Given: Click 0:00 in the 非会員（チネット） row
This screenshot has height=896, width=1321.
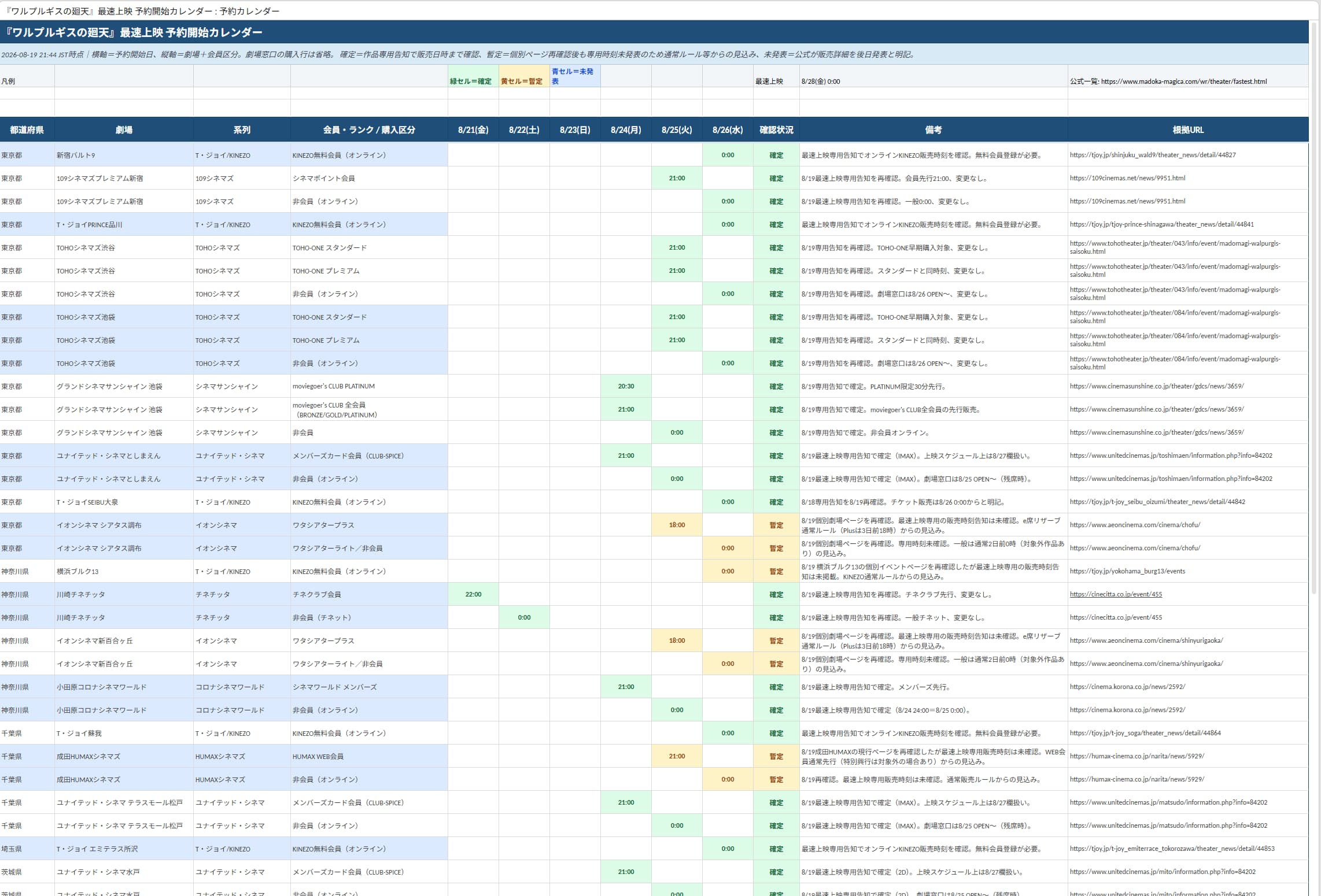Looking at the screenshot, I should 524,617.
